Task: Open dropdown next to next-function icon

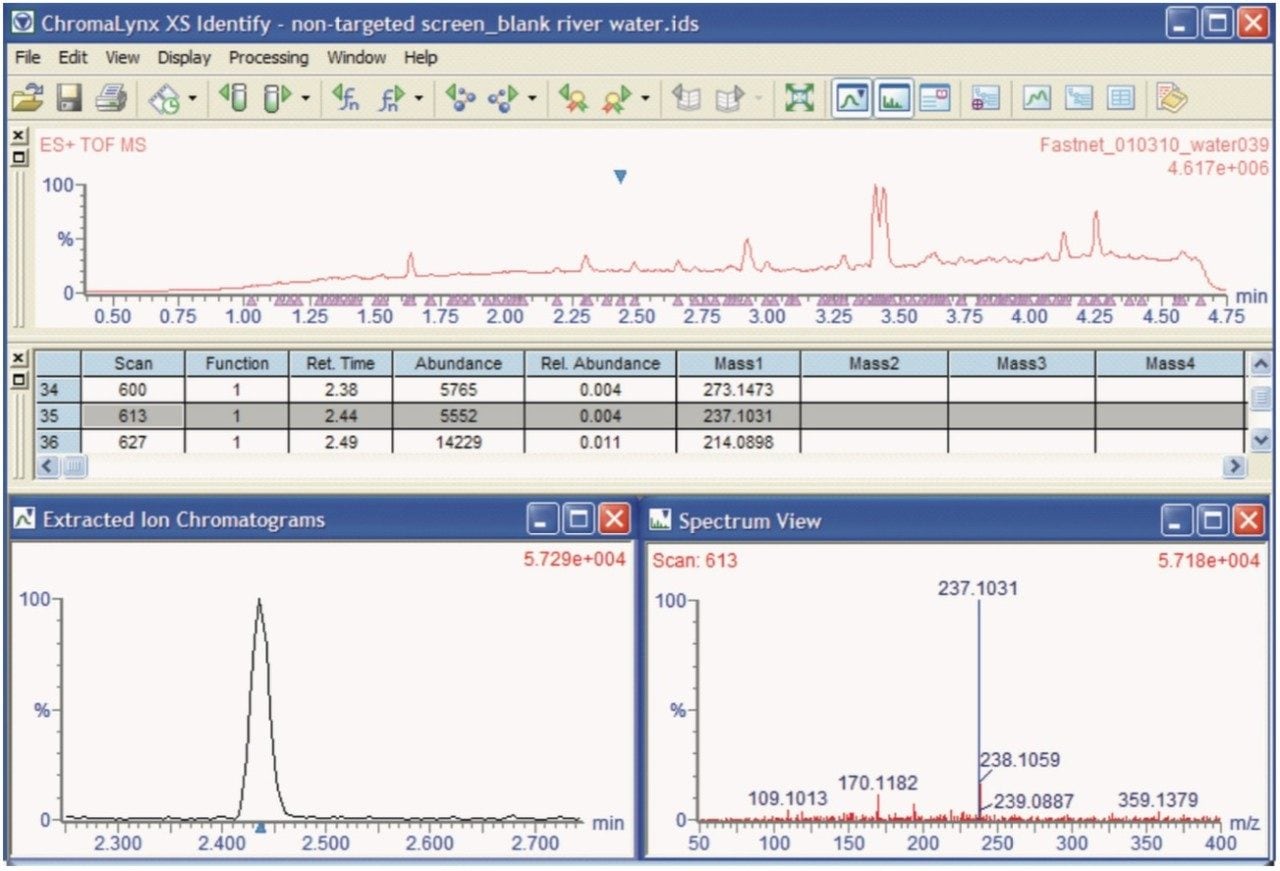Action: 419,99
